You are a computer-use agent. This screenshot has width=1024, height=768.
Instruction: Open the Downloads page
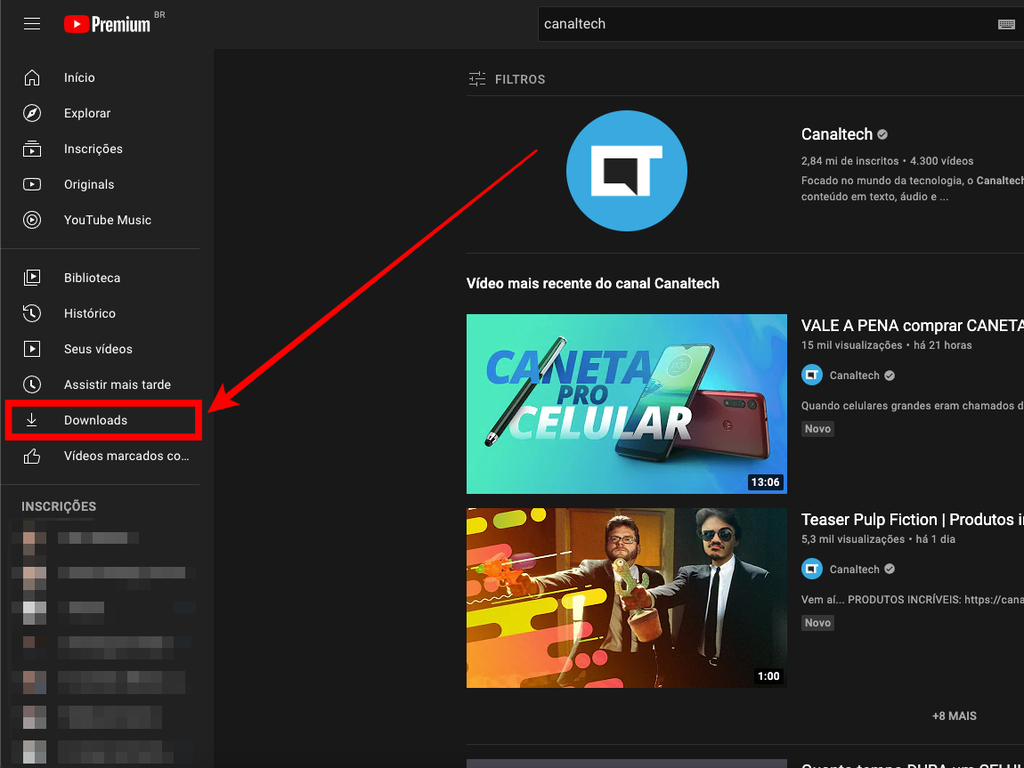[x=95, y=420]
